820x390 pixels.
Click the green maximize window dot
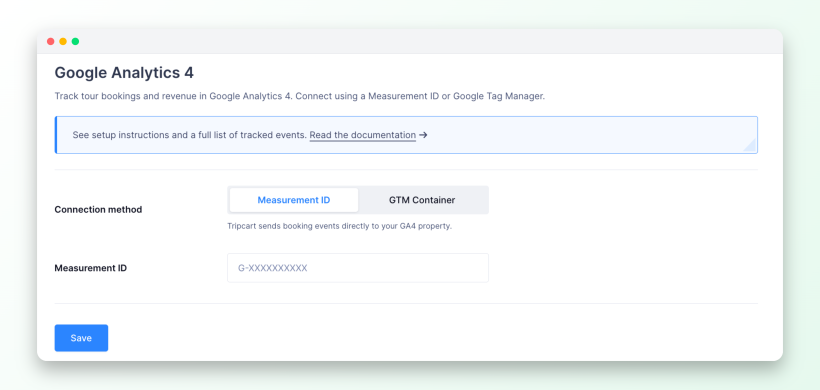(75, 41)
